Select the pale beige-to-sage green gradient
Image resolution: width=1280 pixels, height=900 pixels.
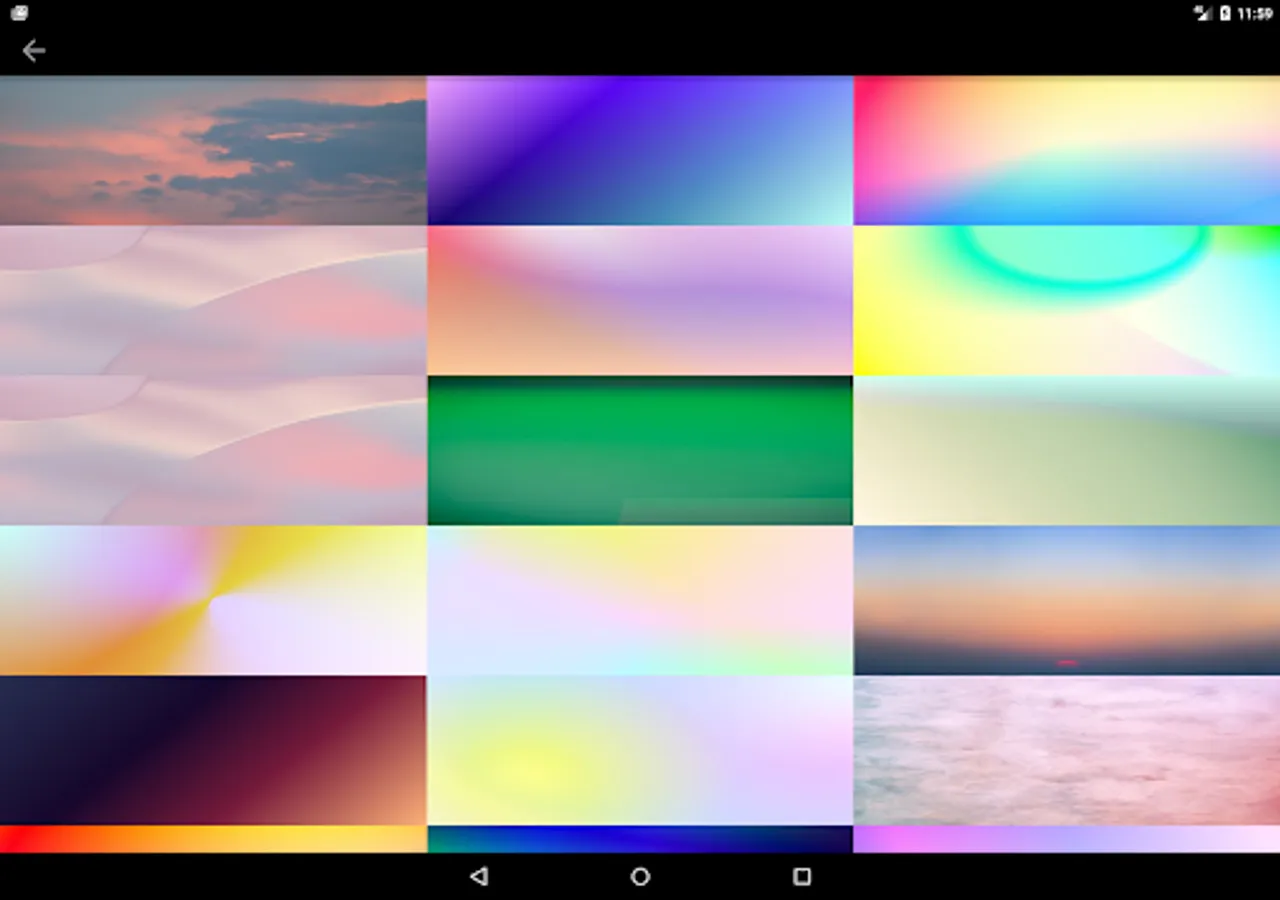(x=1067, y=450)
